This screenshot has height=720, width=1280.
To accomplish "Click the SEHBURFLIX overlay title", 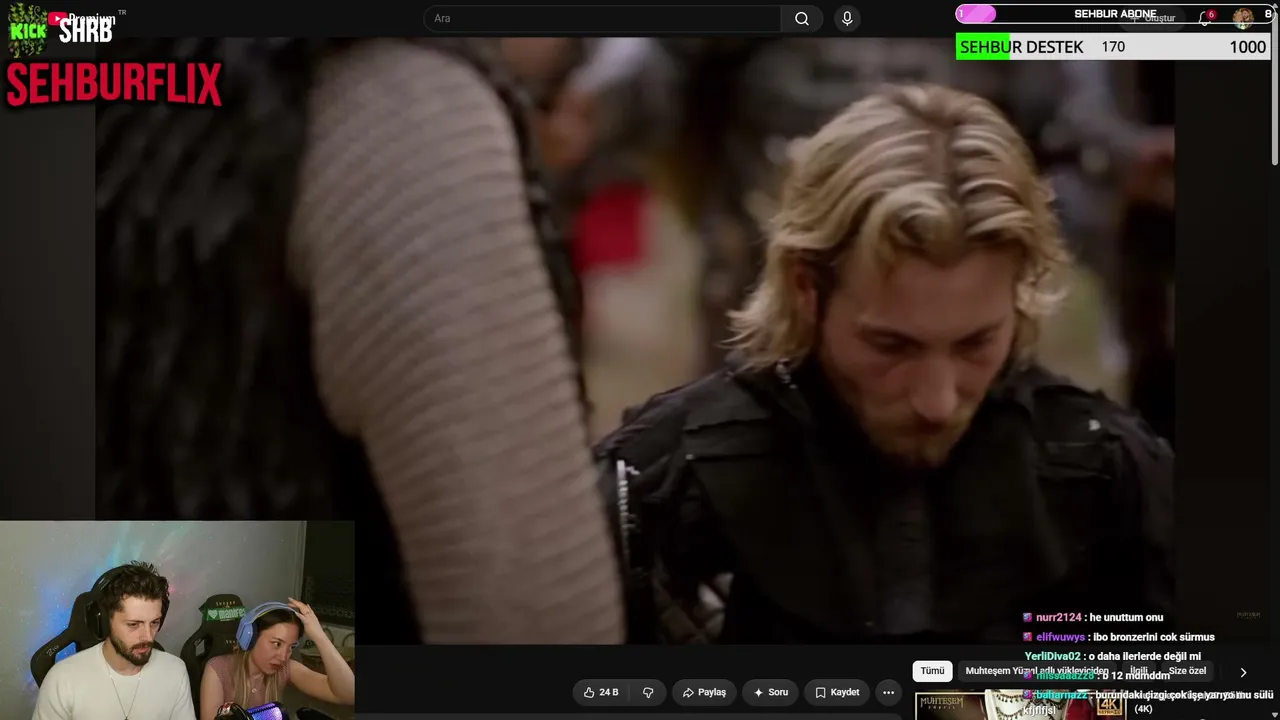I will click(x=114, y=85).
